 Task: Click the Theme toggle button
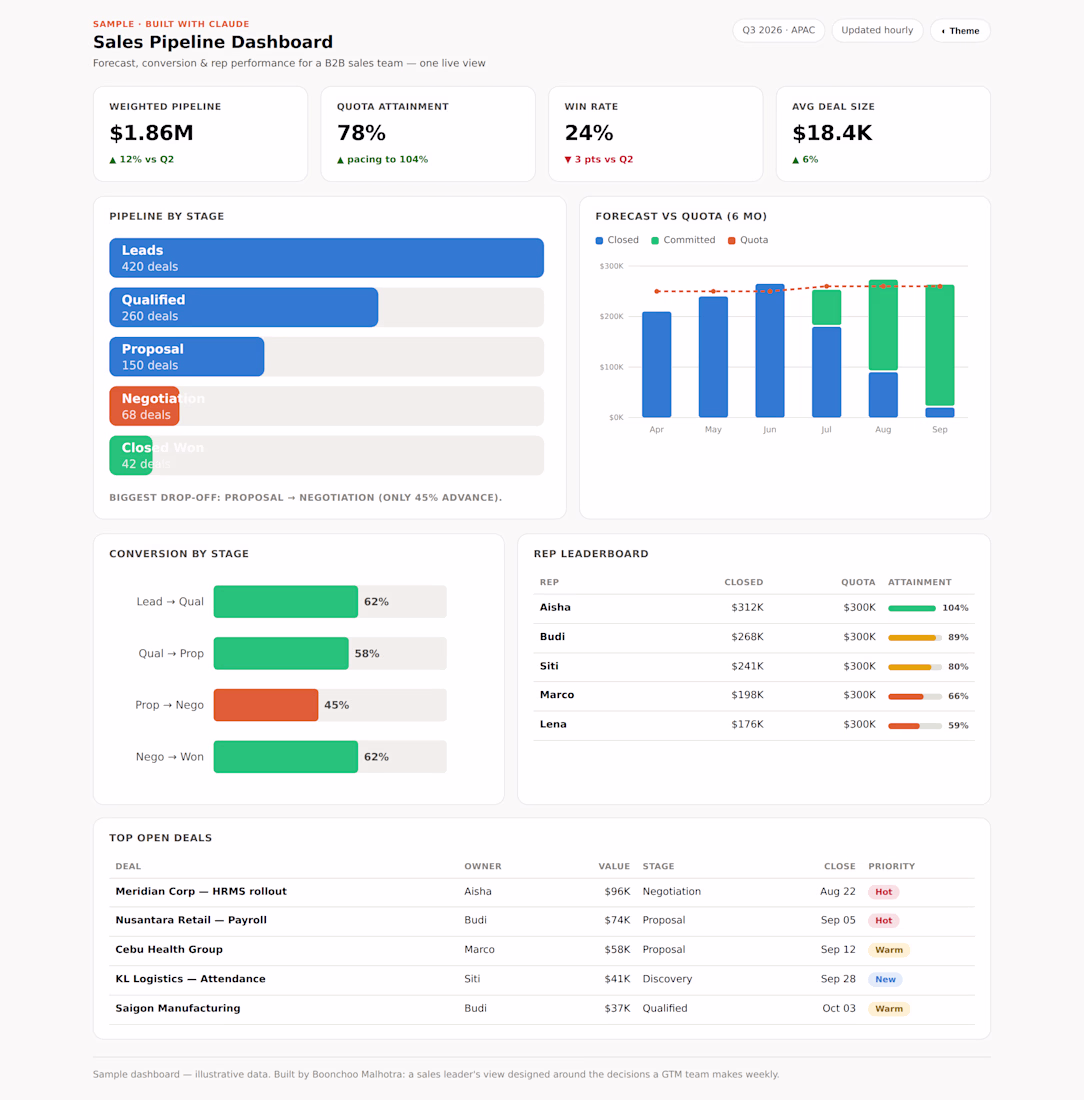[960, 31]
